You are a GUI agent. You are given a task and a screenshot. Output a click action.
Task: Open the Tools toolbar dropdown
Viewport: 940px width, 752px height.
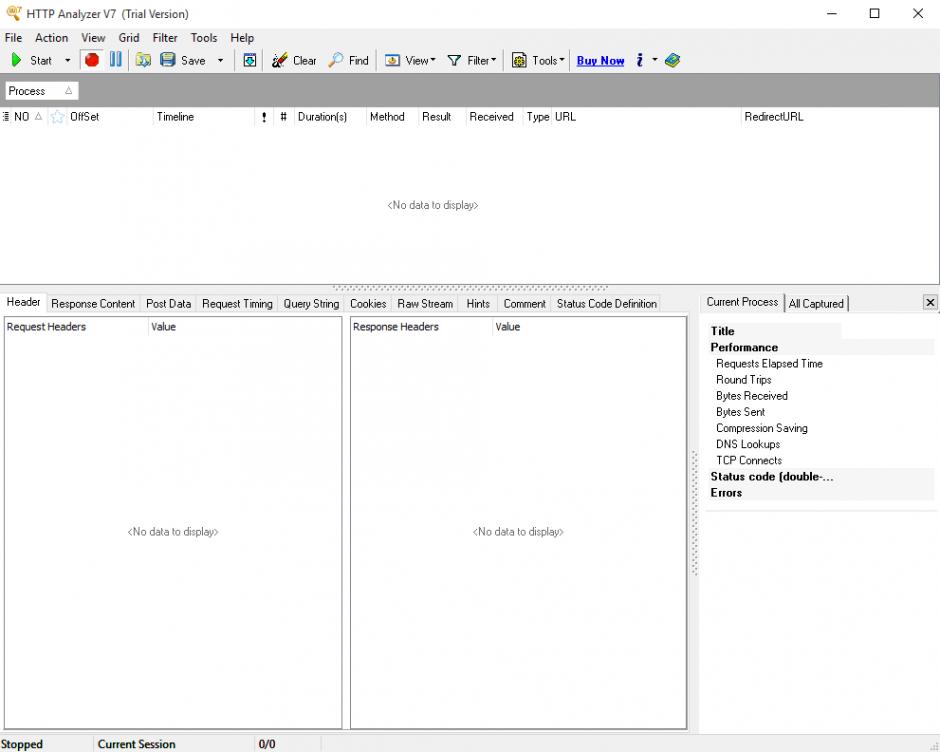pos(538,61)
